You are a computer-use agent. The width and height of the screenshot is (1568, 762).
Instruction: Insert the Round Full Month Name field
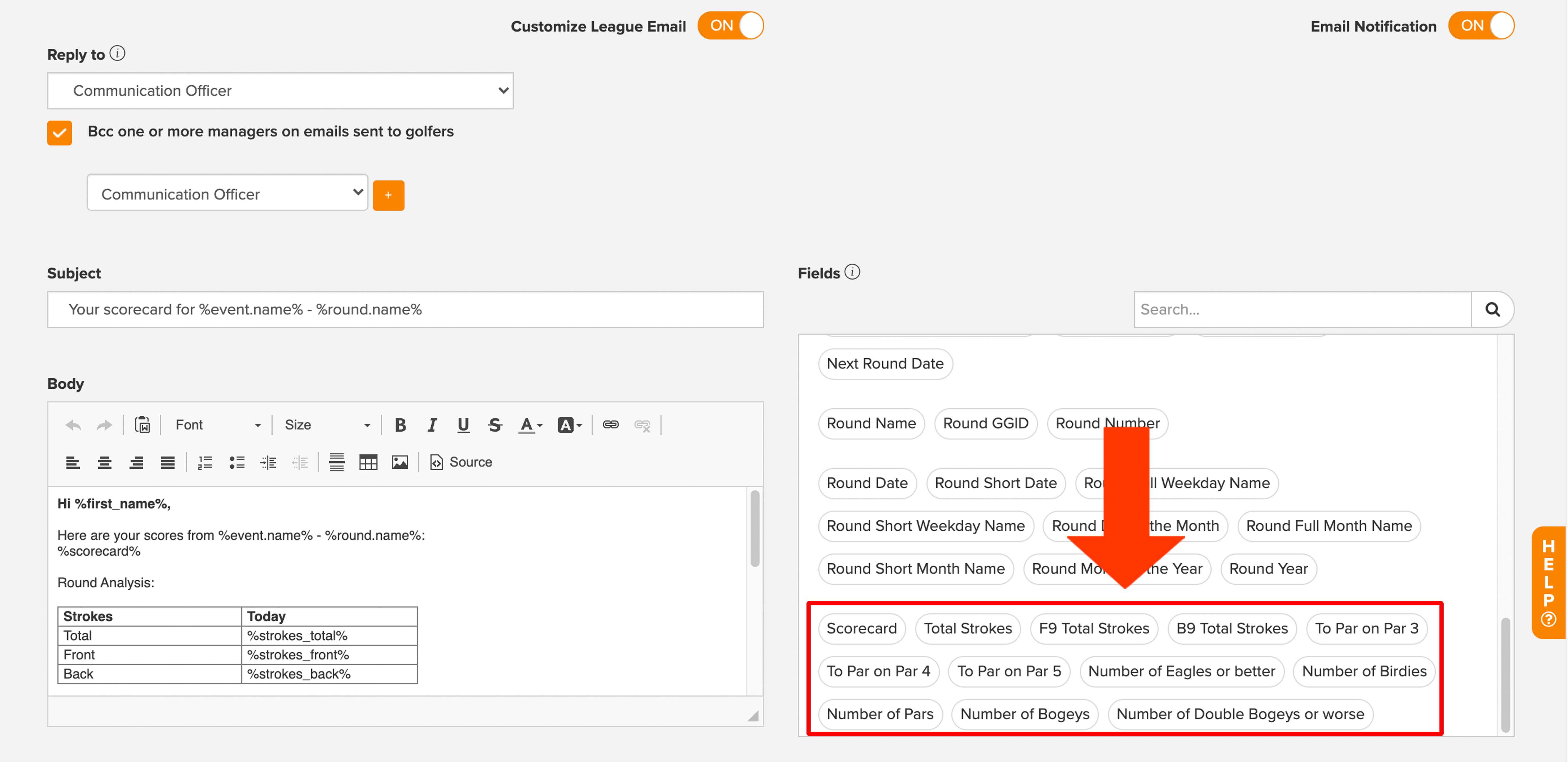(x=1329, y=526)
